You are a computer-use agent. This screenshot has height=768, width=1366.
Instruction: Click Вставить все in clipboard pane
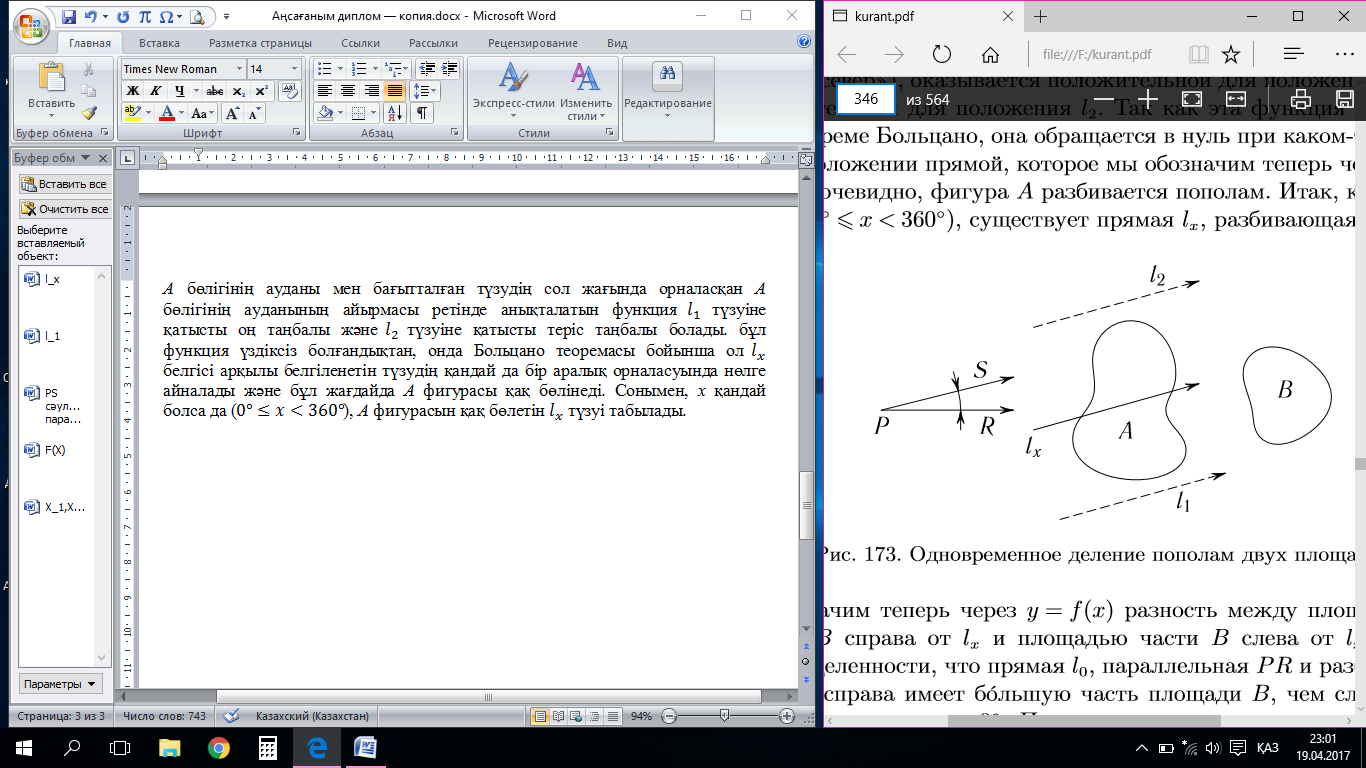65,184
